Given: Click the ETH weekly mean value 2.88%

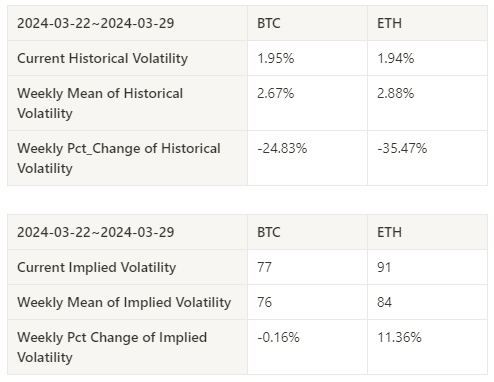Looking at the screenshot, I should (395, 93).
